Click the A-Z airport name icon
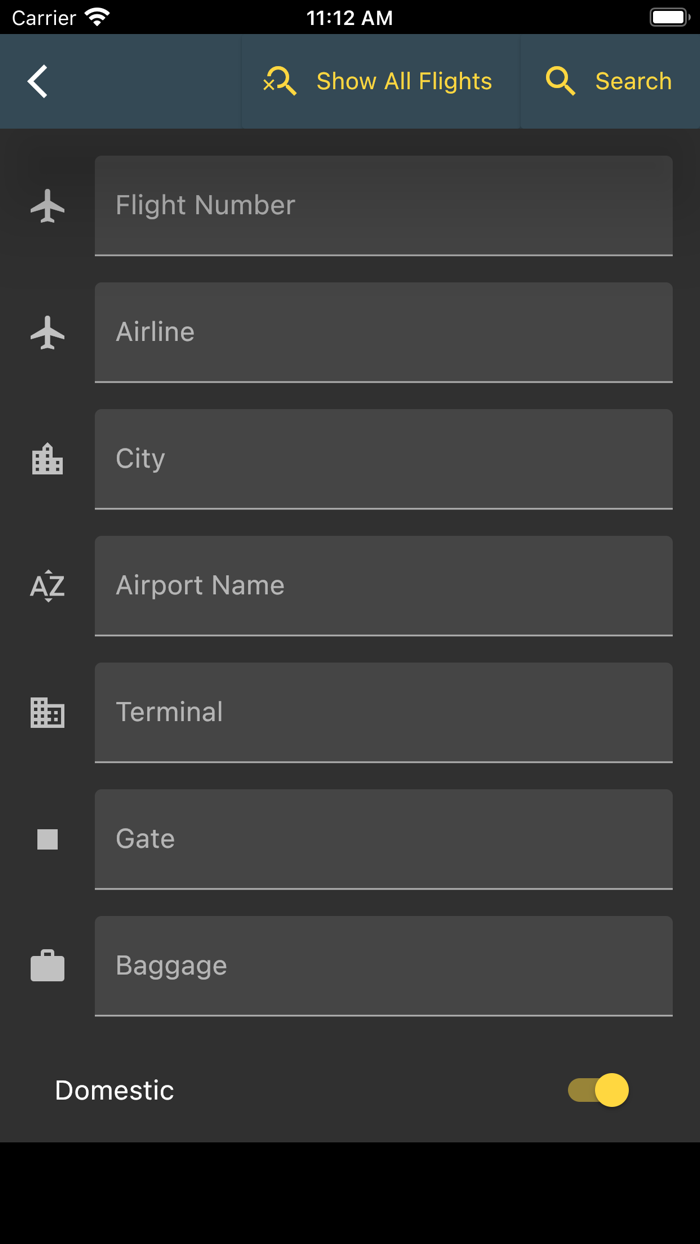The width and height of the screenshot is (700, 1244). (x=46, y=587)
